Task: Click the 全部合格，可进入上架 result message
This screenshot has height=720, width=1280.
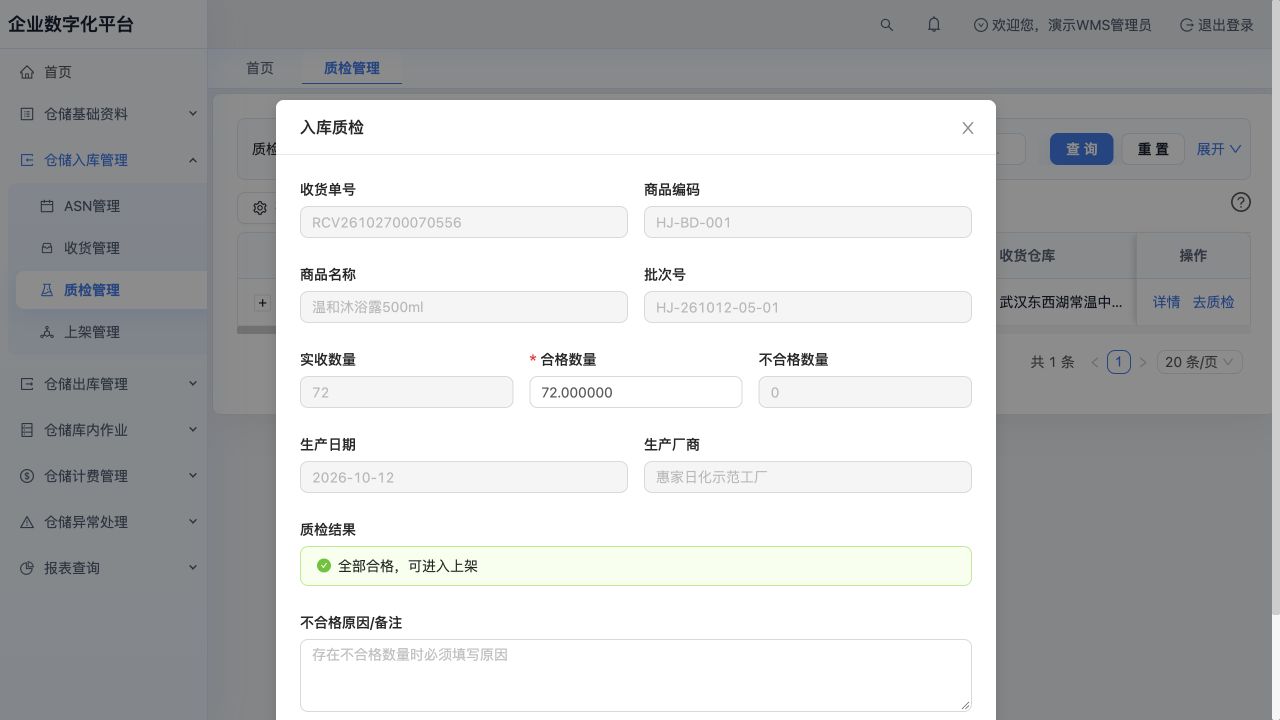Action: click(x=636, y=566)
